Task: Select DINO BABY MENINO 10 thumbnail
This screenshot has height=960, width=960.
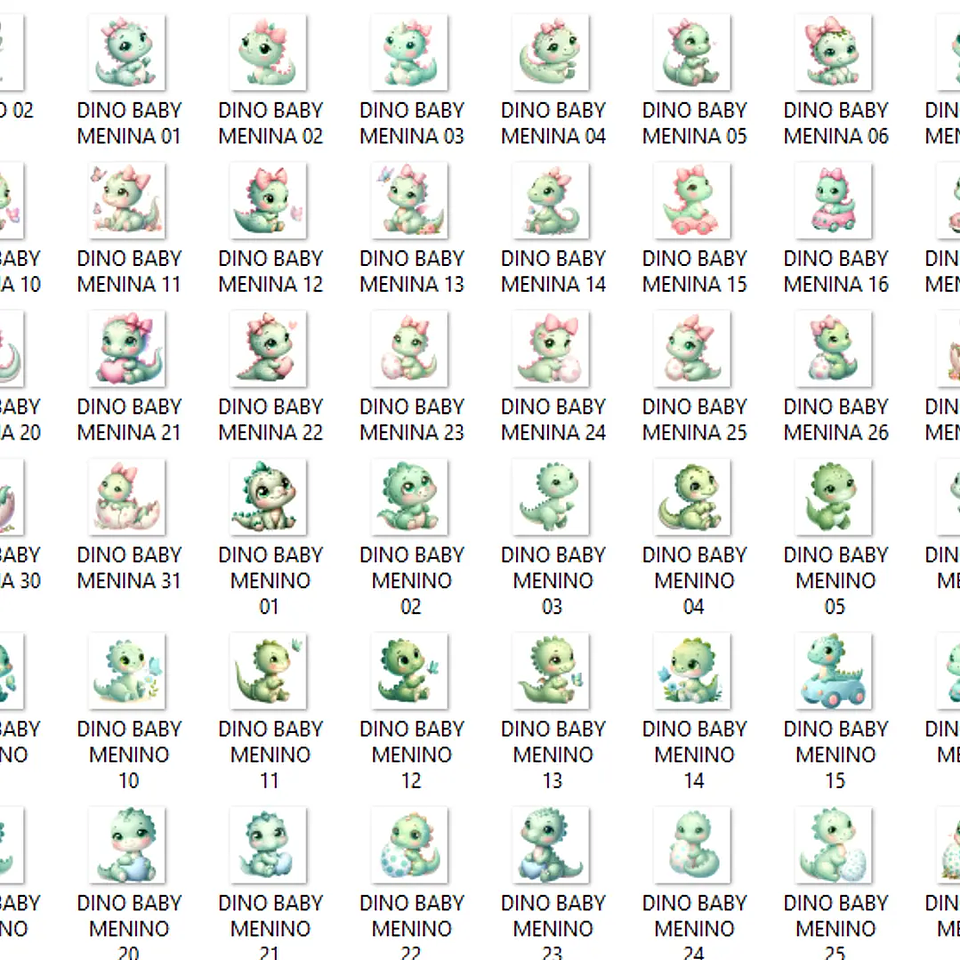Action: pyautogui.click(x=129, y=671)
